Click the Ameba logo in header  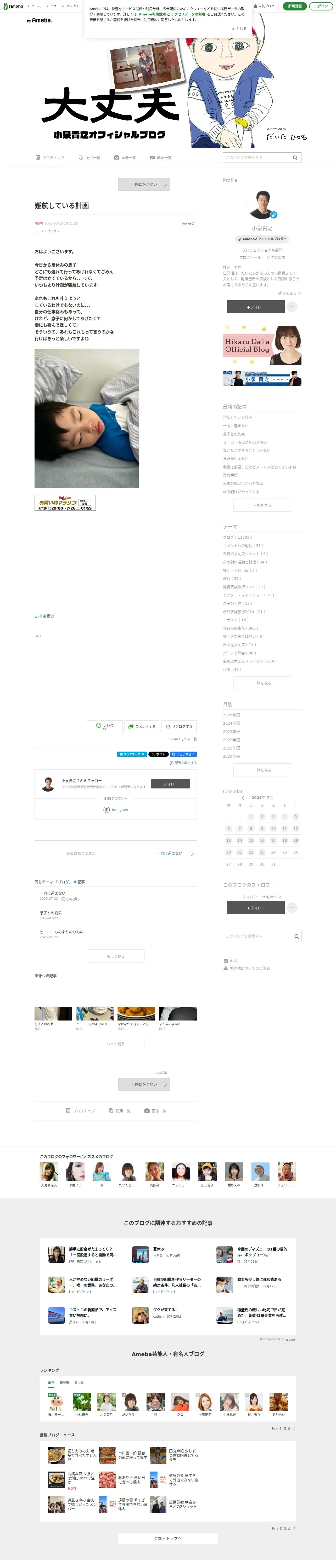tap(13, 6)
